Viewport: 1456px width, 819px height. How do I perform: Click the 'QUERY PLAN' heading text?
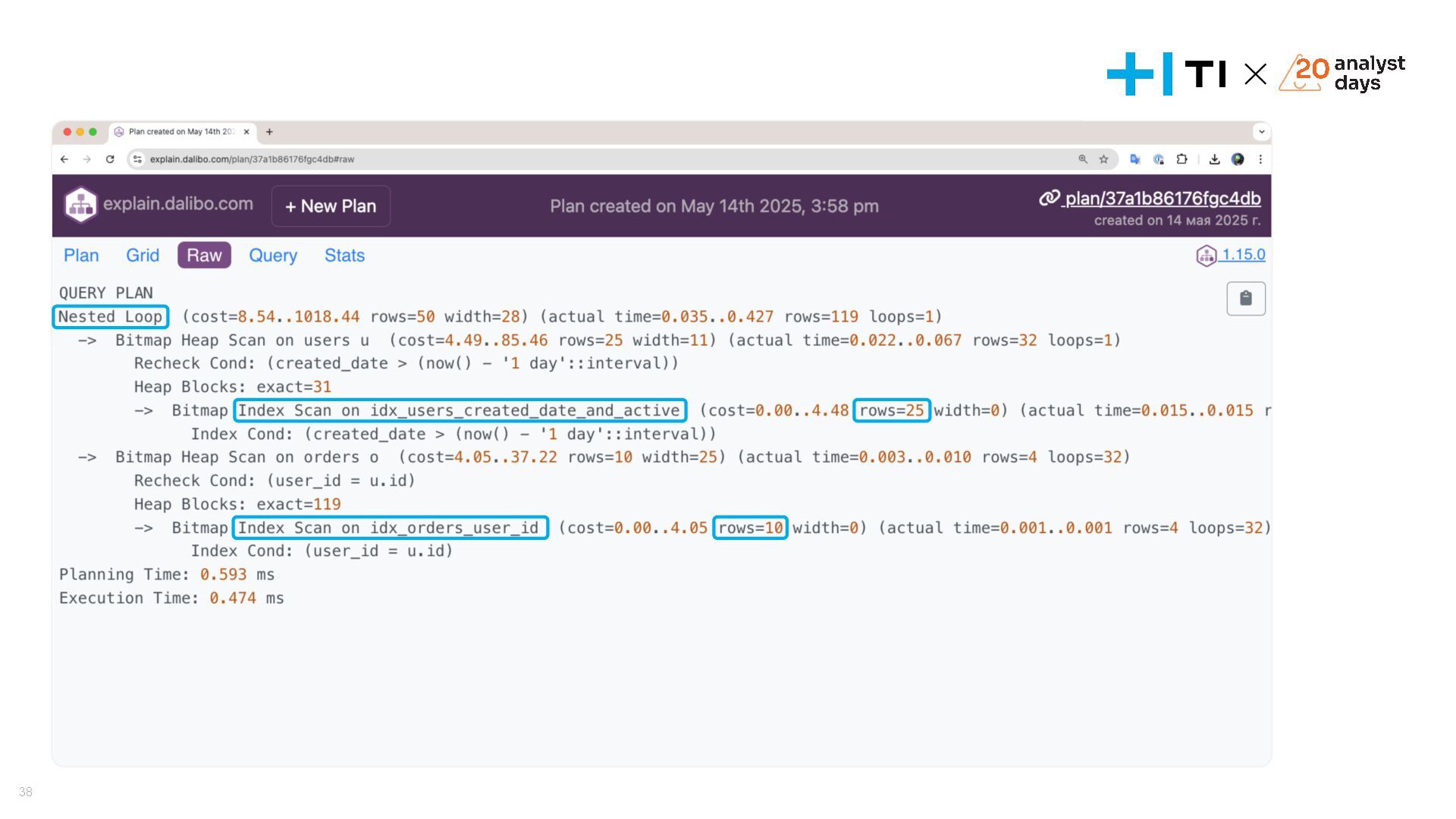click(106, 293)
